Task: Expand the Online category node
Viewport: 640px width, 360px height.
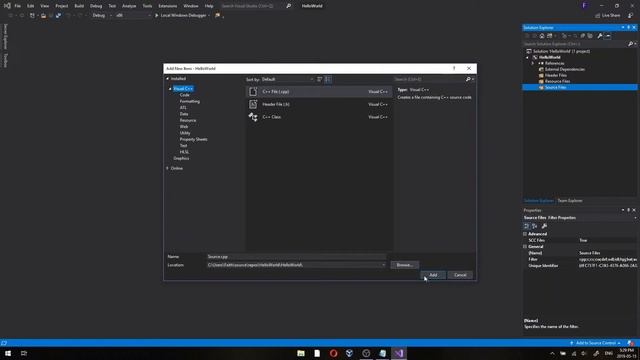Action: point(167,168)
